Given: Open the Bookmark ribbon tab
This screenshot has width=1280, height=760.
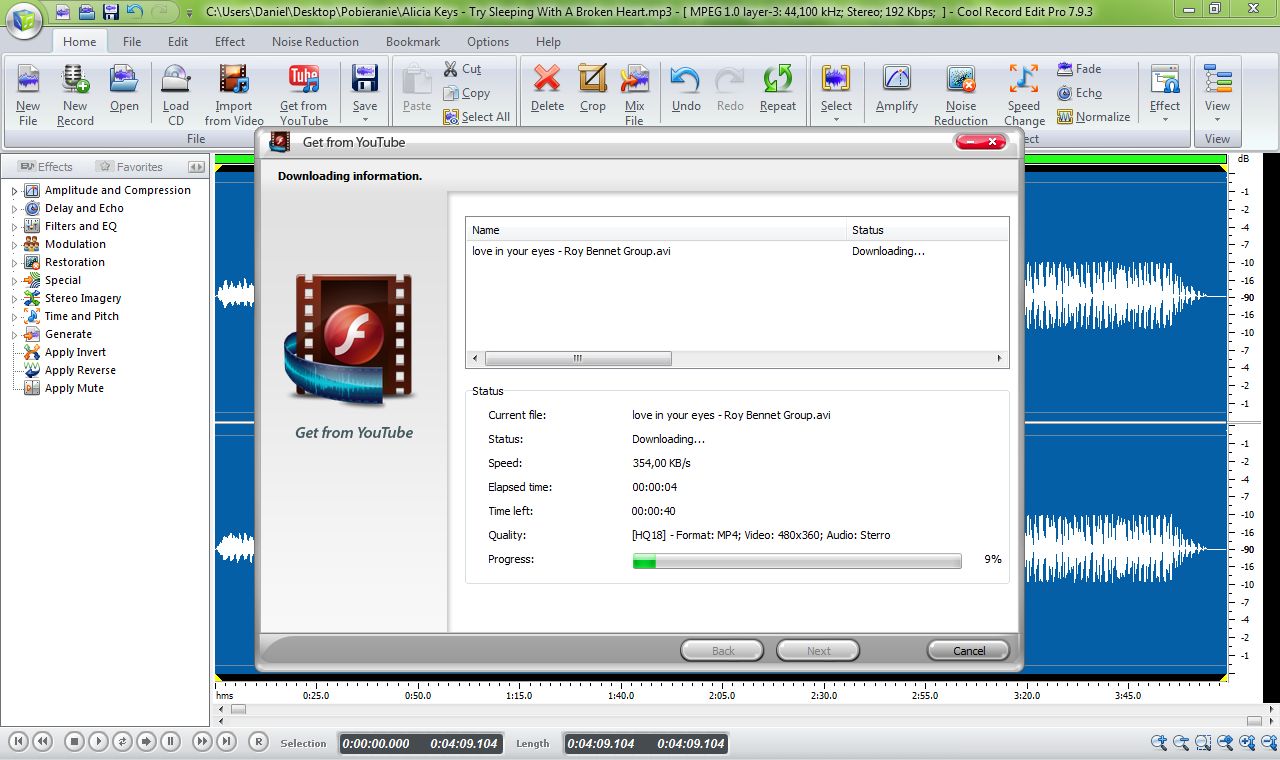Looking at the screenshot, I should (x=413, y=42).
